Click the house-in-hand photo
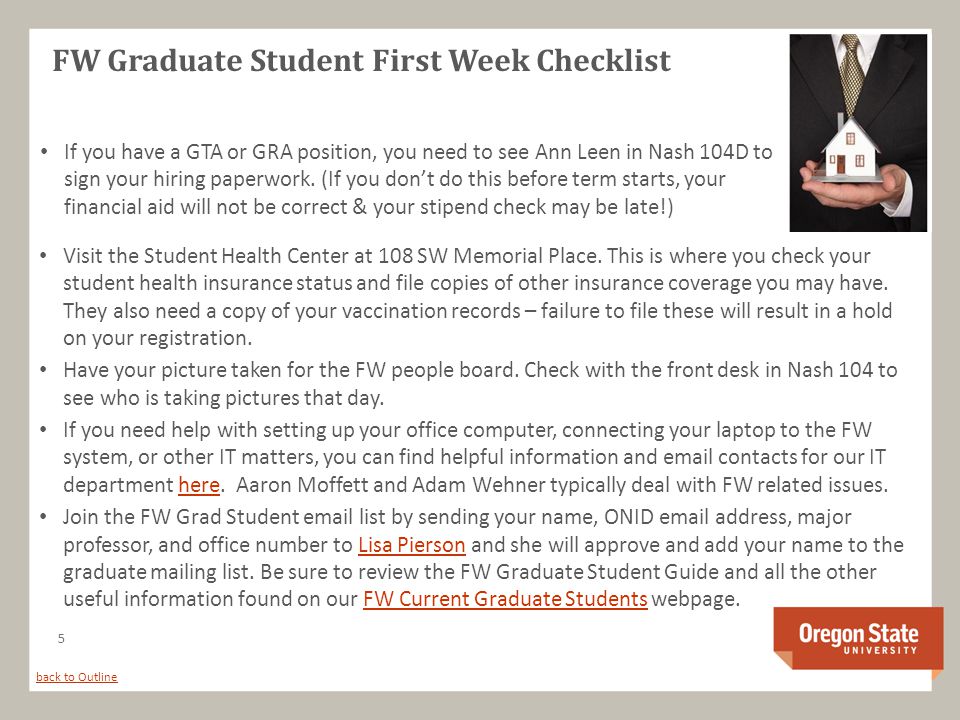Image resolution: width=960 pixels, height=720 pixels. pyautogui.click(x=858, y=133)
